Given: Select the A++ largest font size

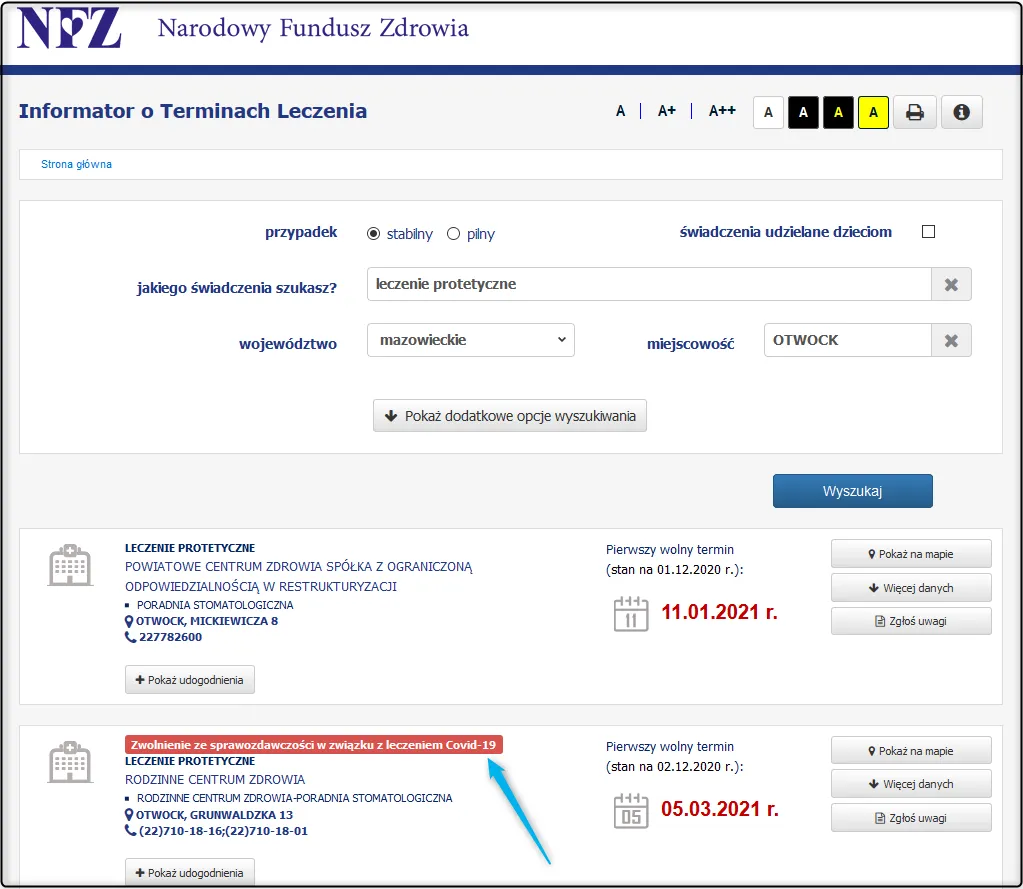Looking at the screenshot, I should click(721, 111).
